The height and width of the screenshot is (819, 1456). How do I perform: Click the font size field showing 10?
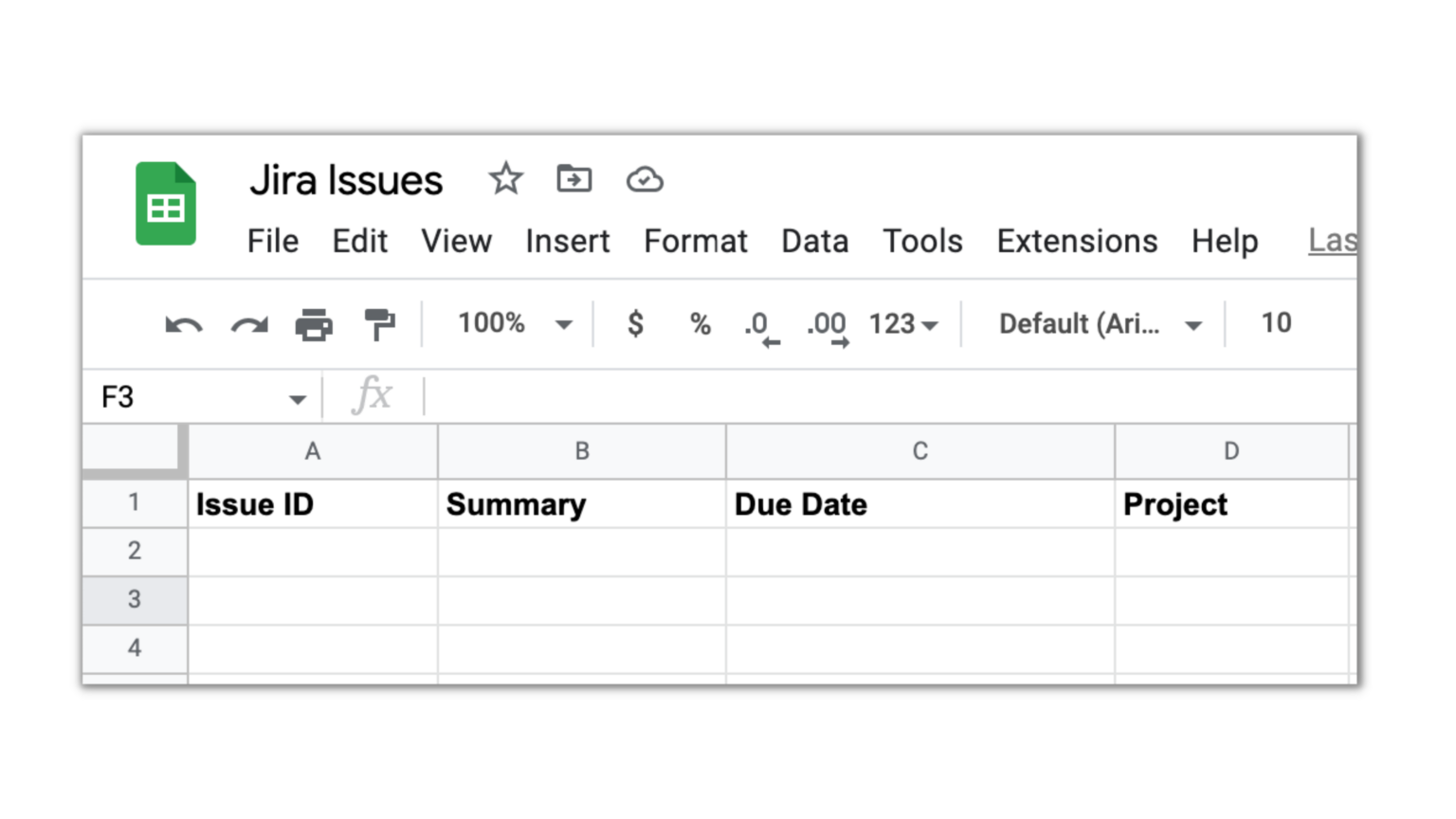point(1275,323)
